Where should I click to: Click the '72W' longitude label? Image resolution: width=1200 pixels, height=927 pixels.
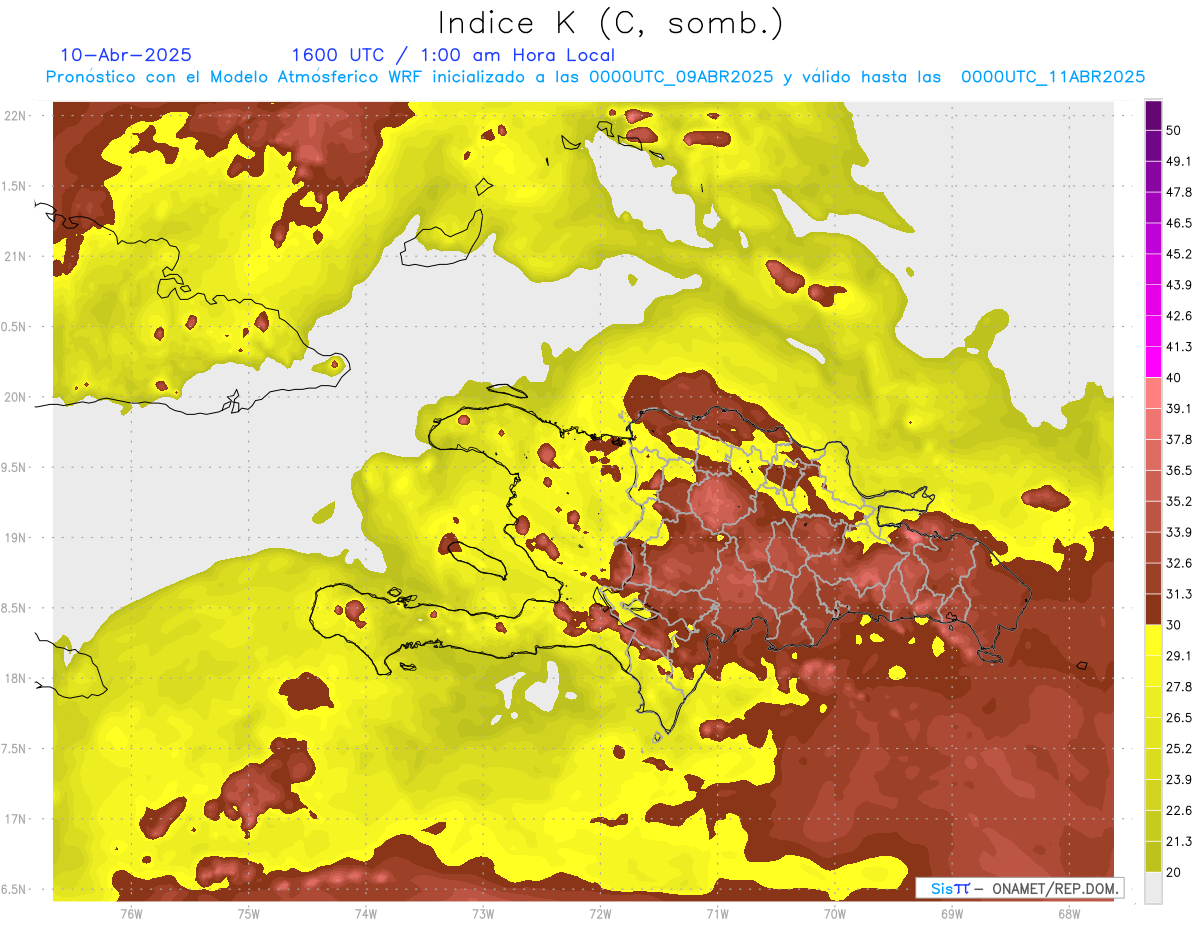[600, 914]
